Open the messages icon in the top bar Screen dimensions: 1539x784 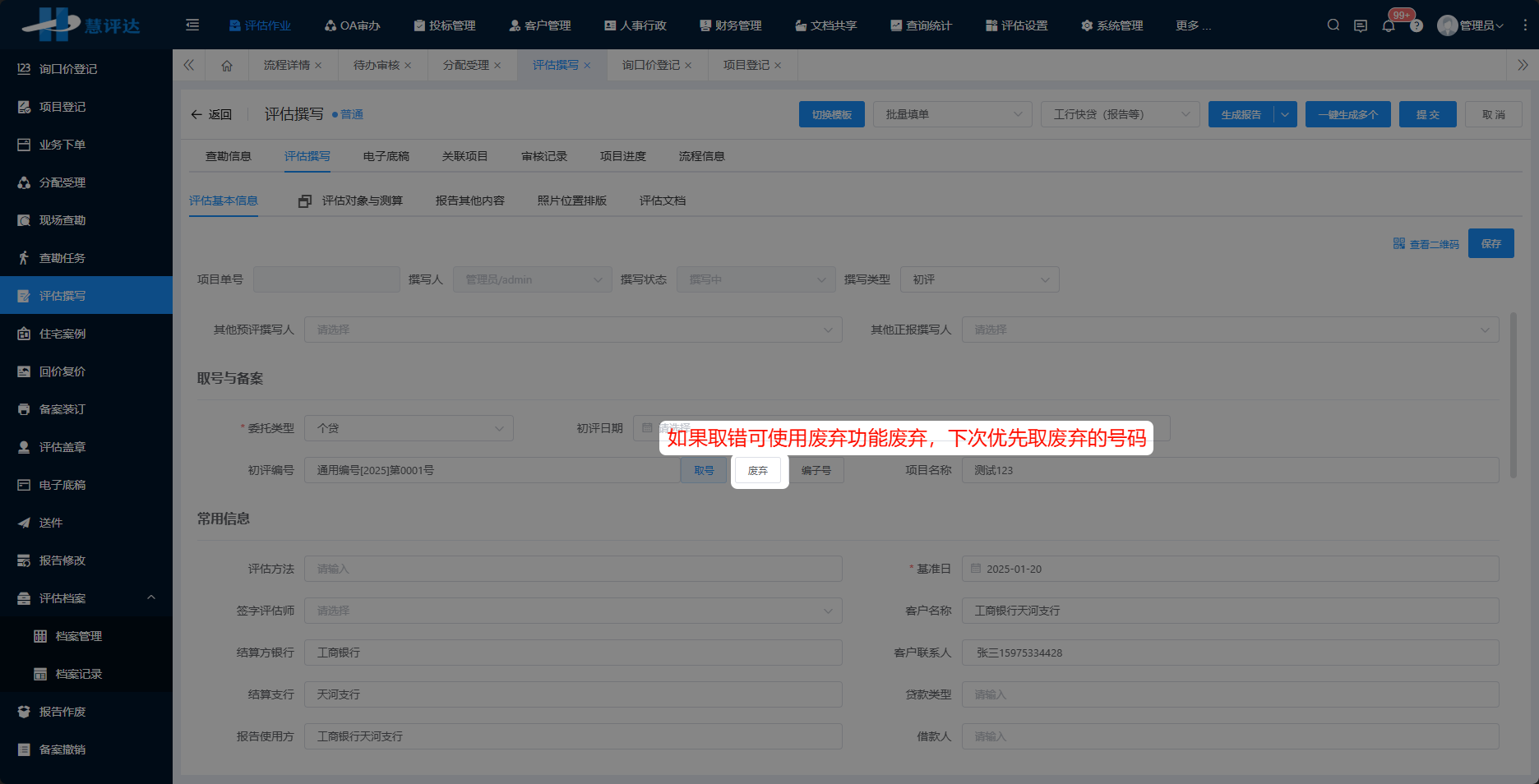click(x=1361, y=25)
